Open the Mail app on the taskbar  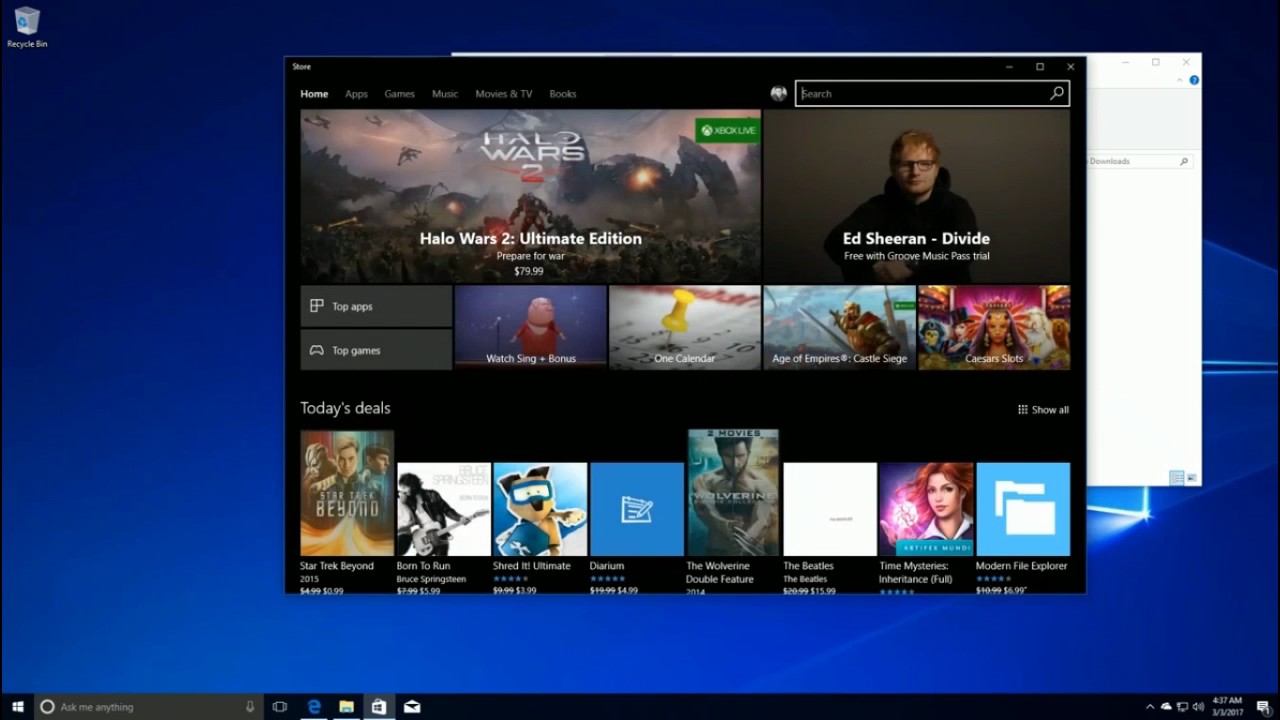(x=412, y=707)
